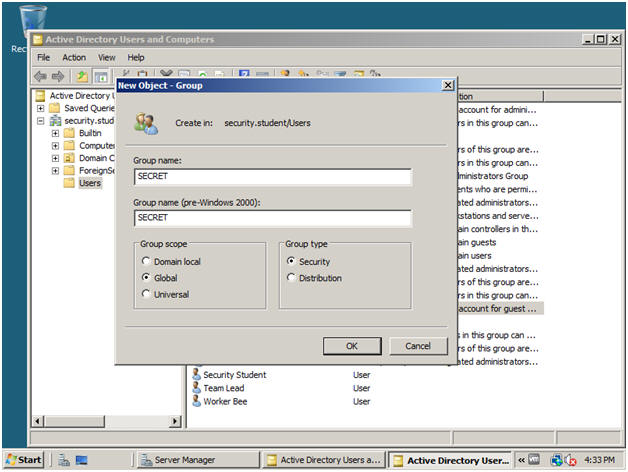The height and width of the screenshot is (472, 628).
Task: Click the Saved Queries folder icon
Action: [54, 108]
